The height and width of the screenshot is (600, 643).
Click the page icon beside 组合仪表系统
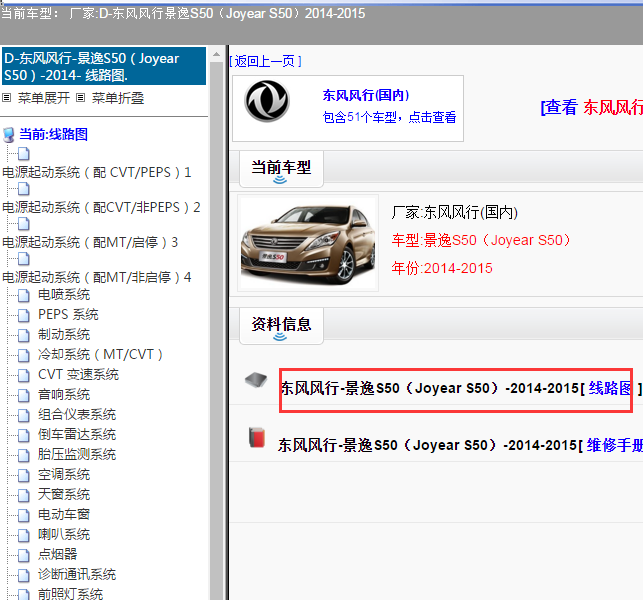tap(23, 415)
